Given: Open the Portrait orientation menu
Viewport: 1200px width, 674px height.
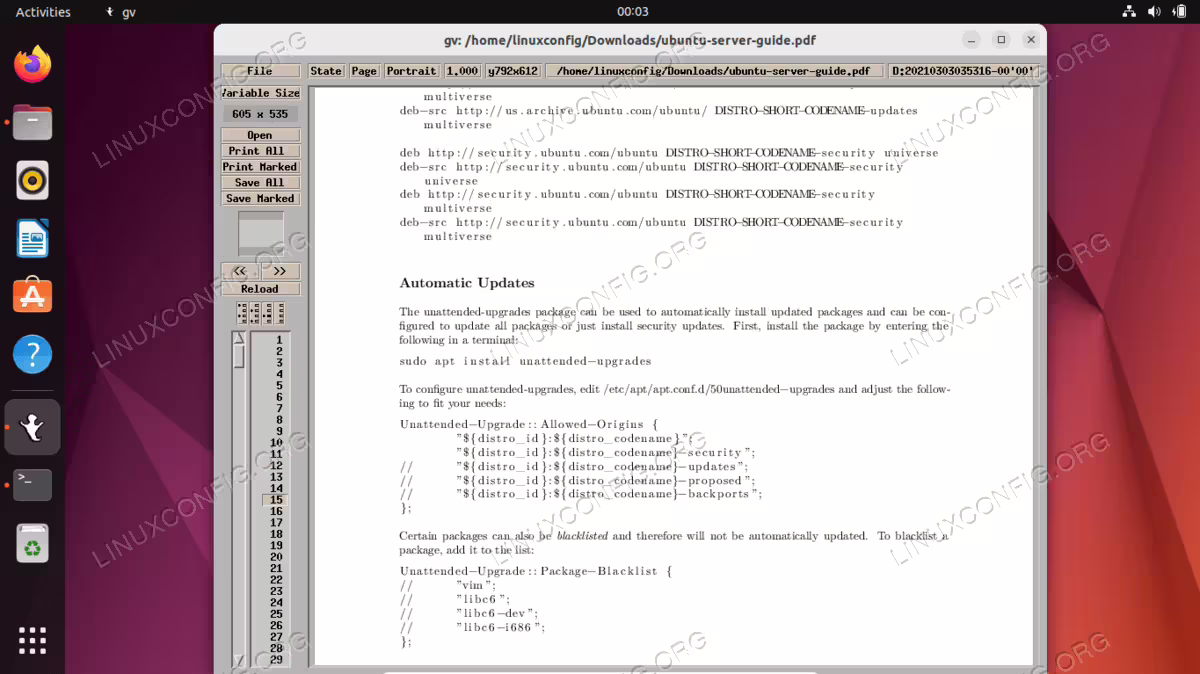Looking at the screenshot, I should pos(412,71).
